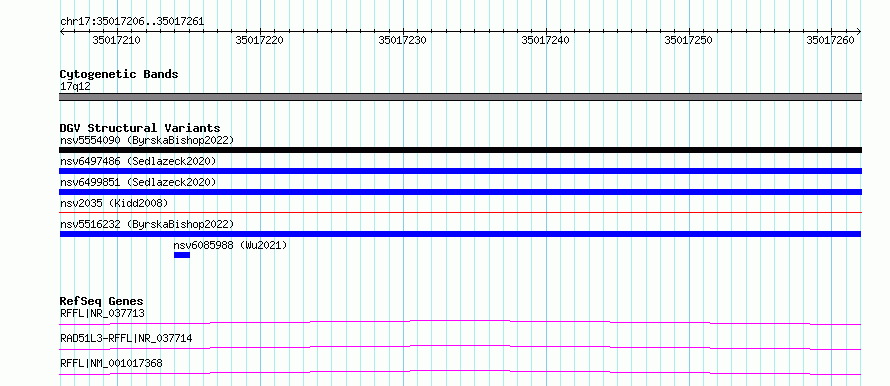Select ruler position 35017240
The image size is (890, 386).
tap(545, 40)
